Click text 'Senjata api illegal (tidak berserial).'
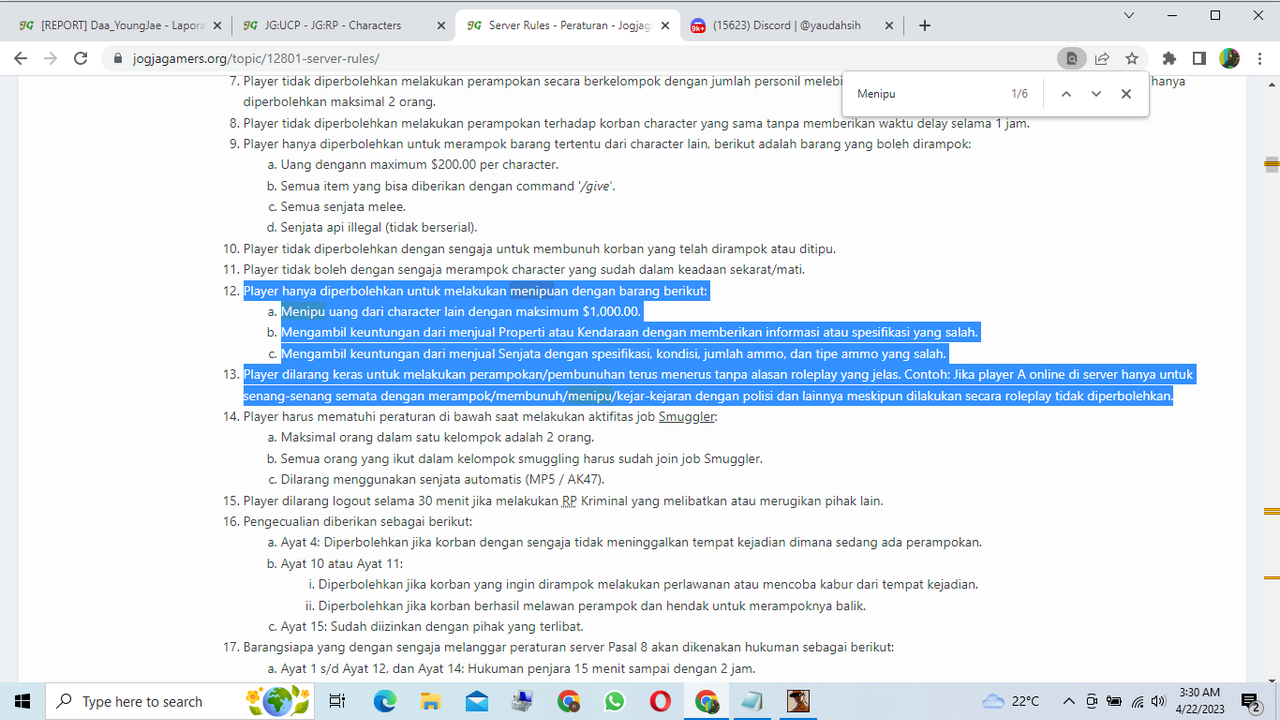 tap(379, 227)
